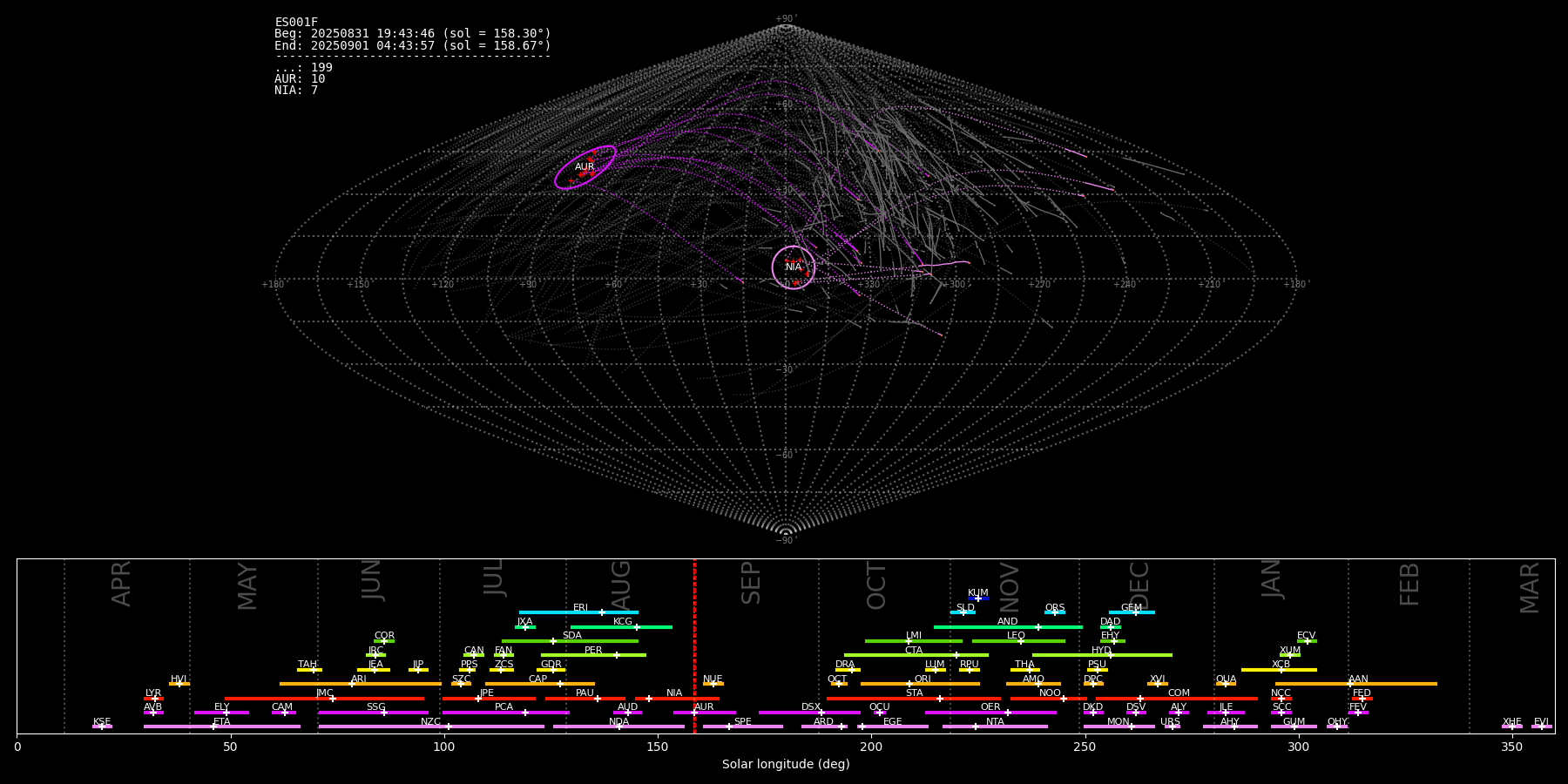
Task: Click the APR month label
Action: pos(121,584)
